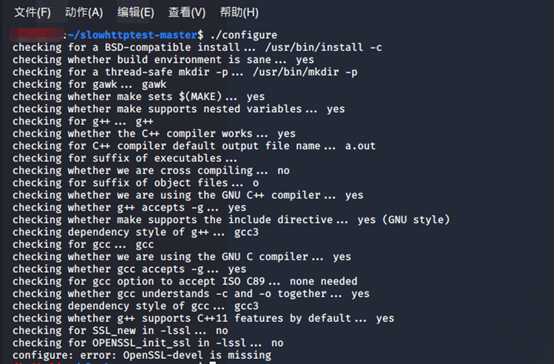Open the 查看(V) menu
The image size is (554, 364).
tap(187, 13)
